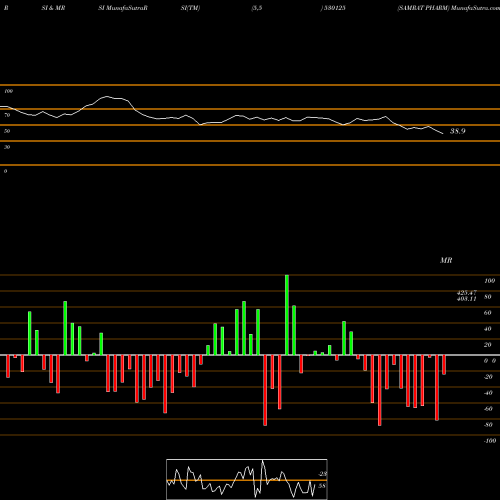Viewport: 500px width, 500px height.
Task: Click the 'SI(TM)' header label
Action: 190,8
